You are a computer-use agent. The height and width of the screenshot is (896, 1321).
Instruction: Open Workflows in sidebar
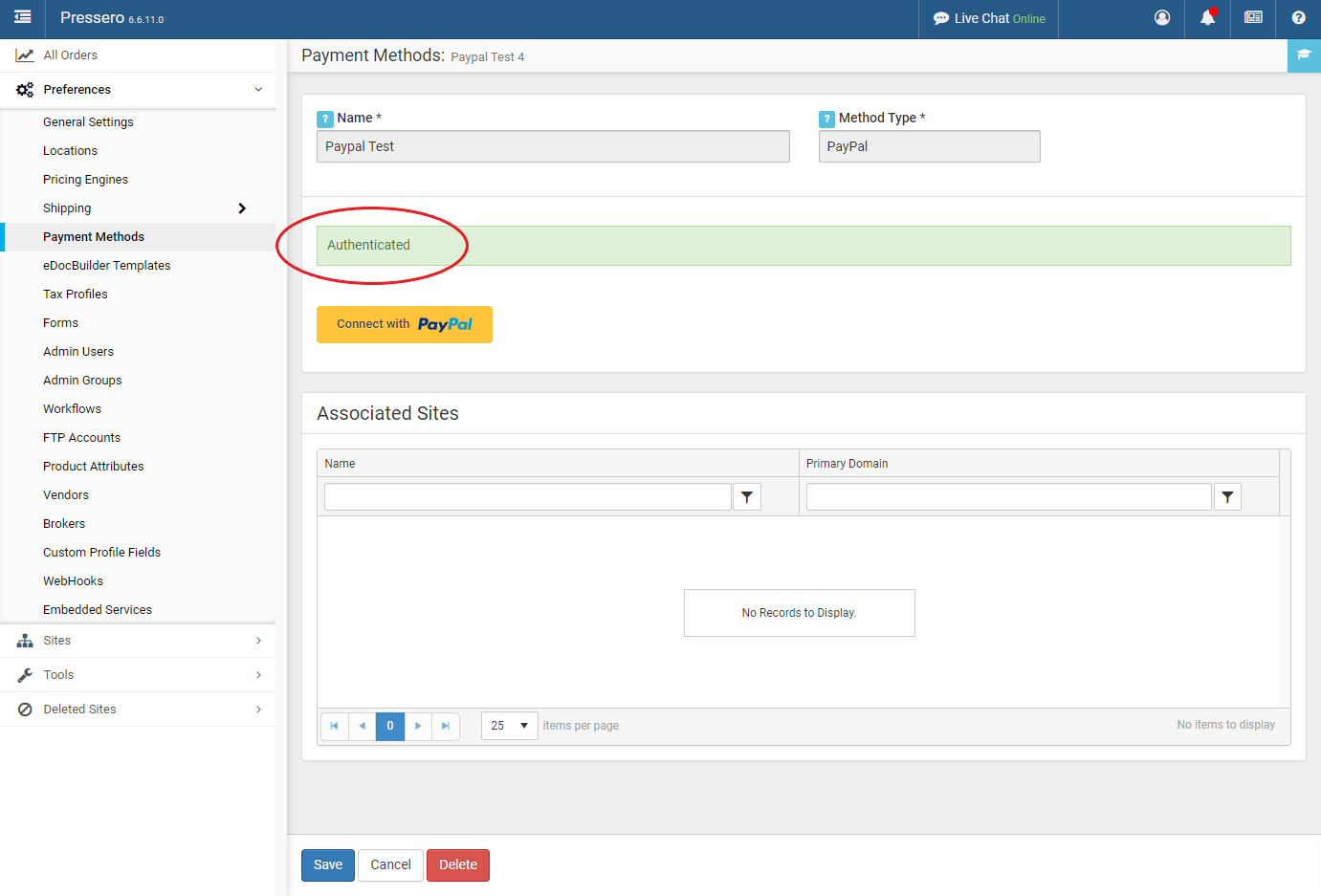pos(72,409)
